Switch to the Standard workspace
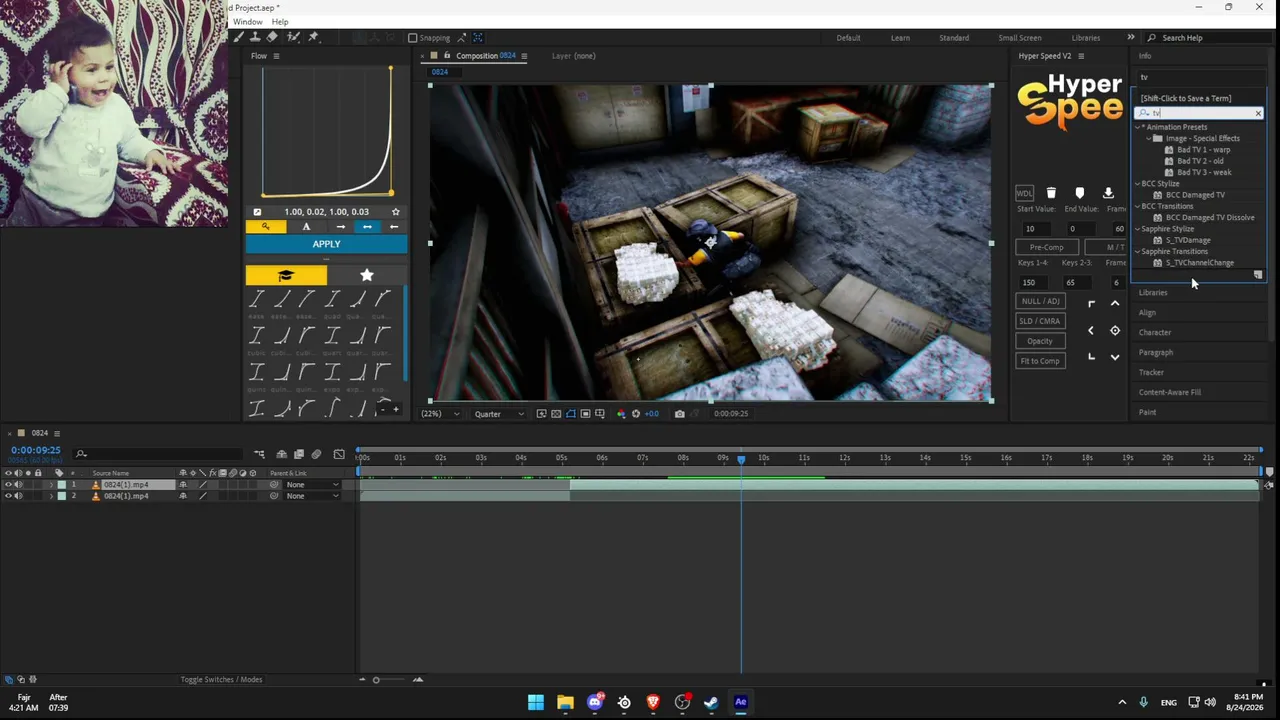This screenshot has height=720, width=1280. coord(954,38)
